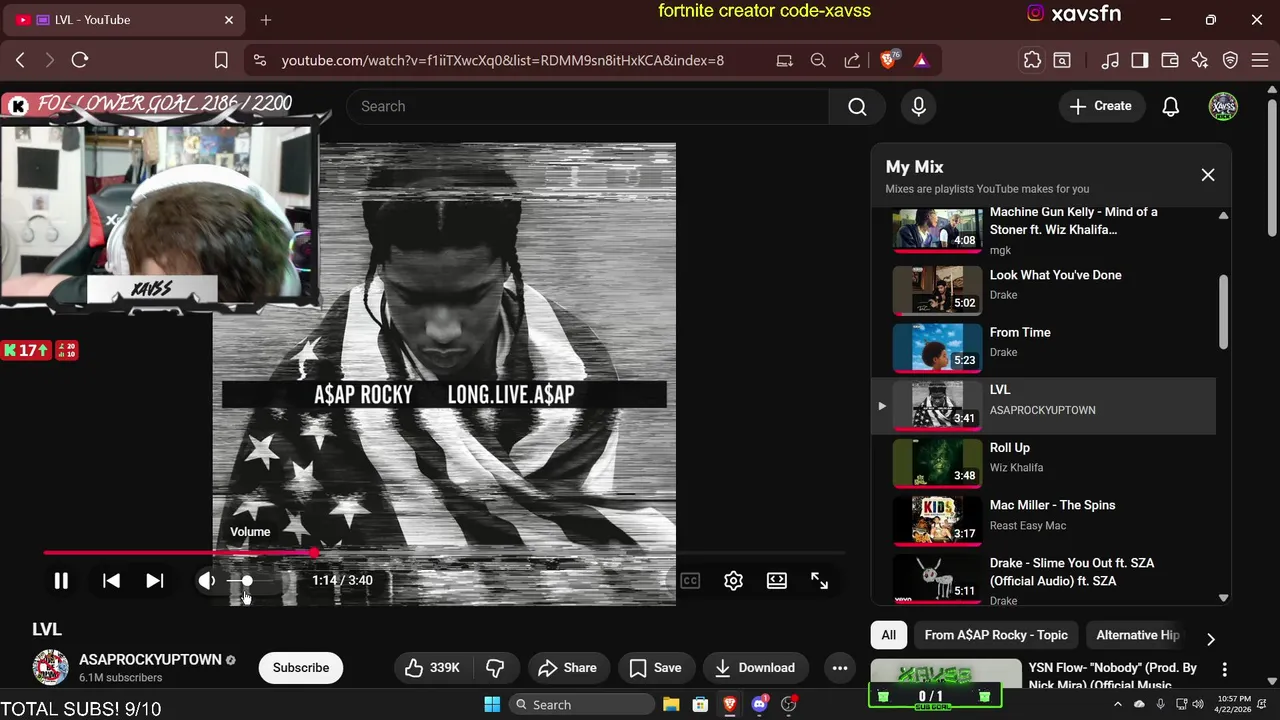The width and height of the screenshot is (1280, 720).
Task: Open Discord from the taskbar
Action: tap(759, 704)
